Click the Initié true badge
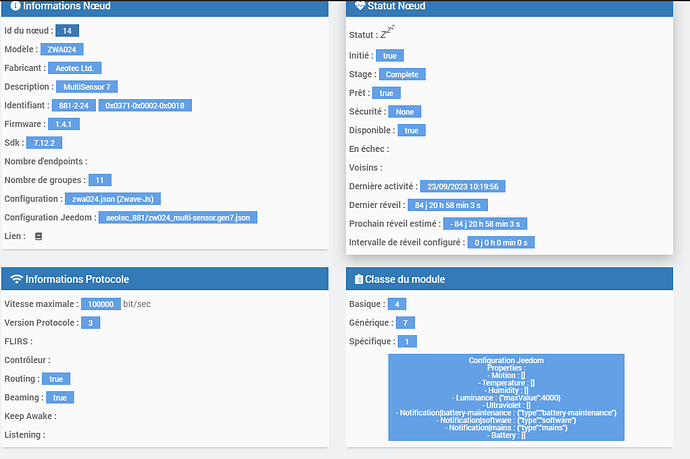 click(x=390, y=55)
